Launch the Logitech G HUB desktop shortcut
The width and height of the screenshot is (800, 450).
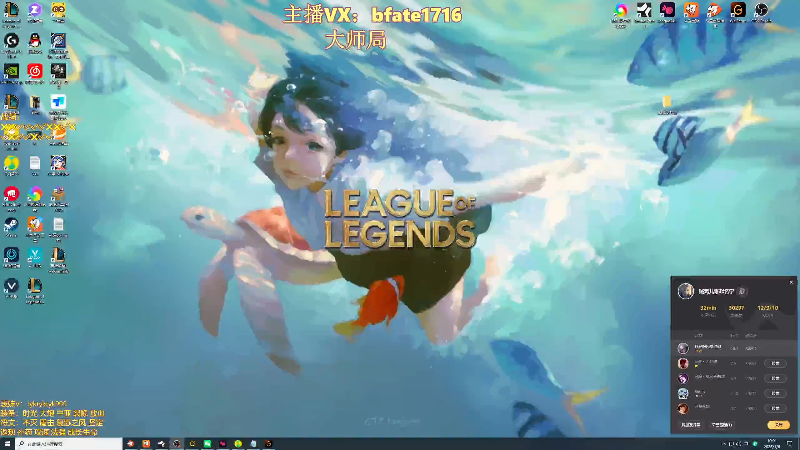coord(11,41)
